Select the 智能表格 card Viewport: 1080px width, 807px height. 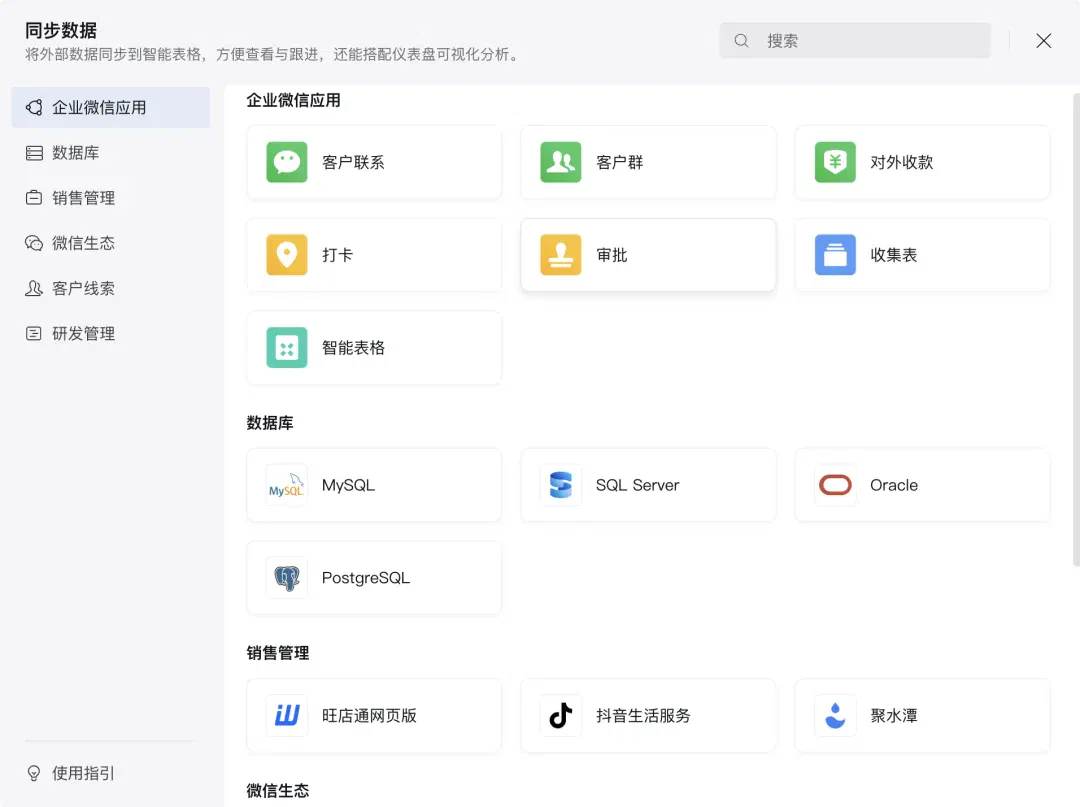click(x=374, y=348)
